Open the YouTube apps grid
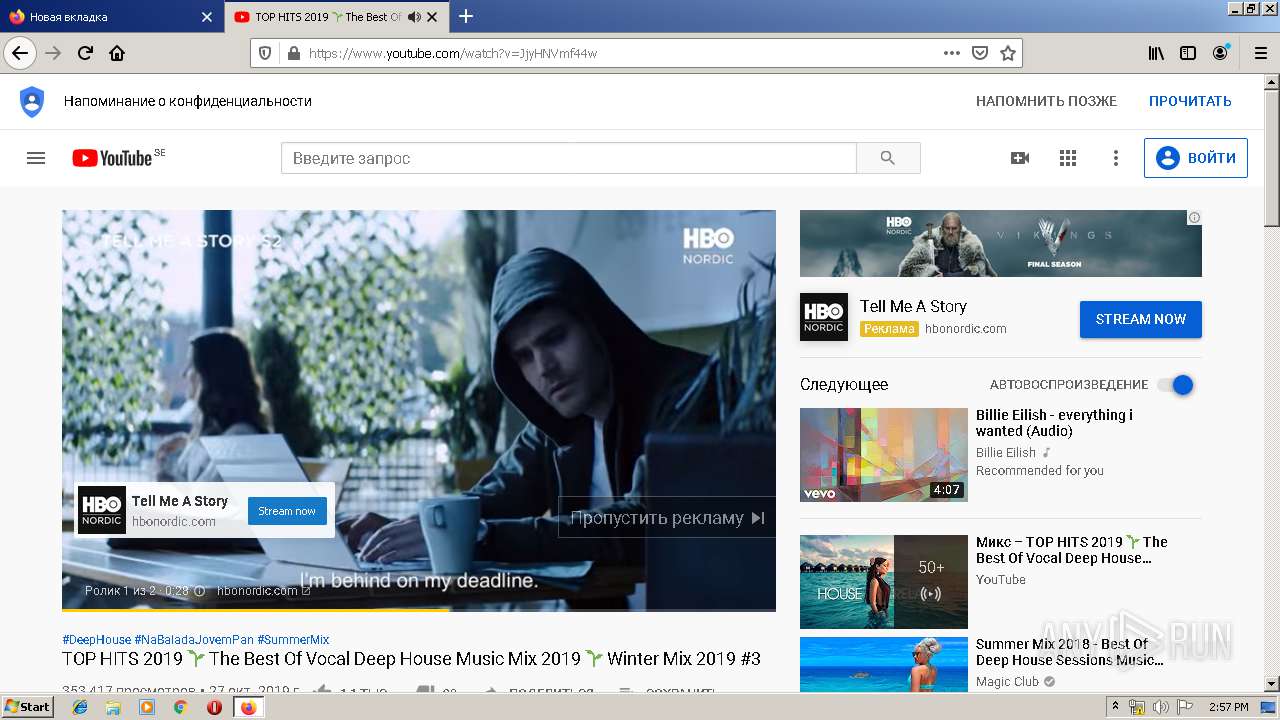The height and width of the screenshot is (720, 1280). coord(1068,158)
